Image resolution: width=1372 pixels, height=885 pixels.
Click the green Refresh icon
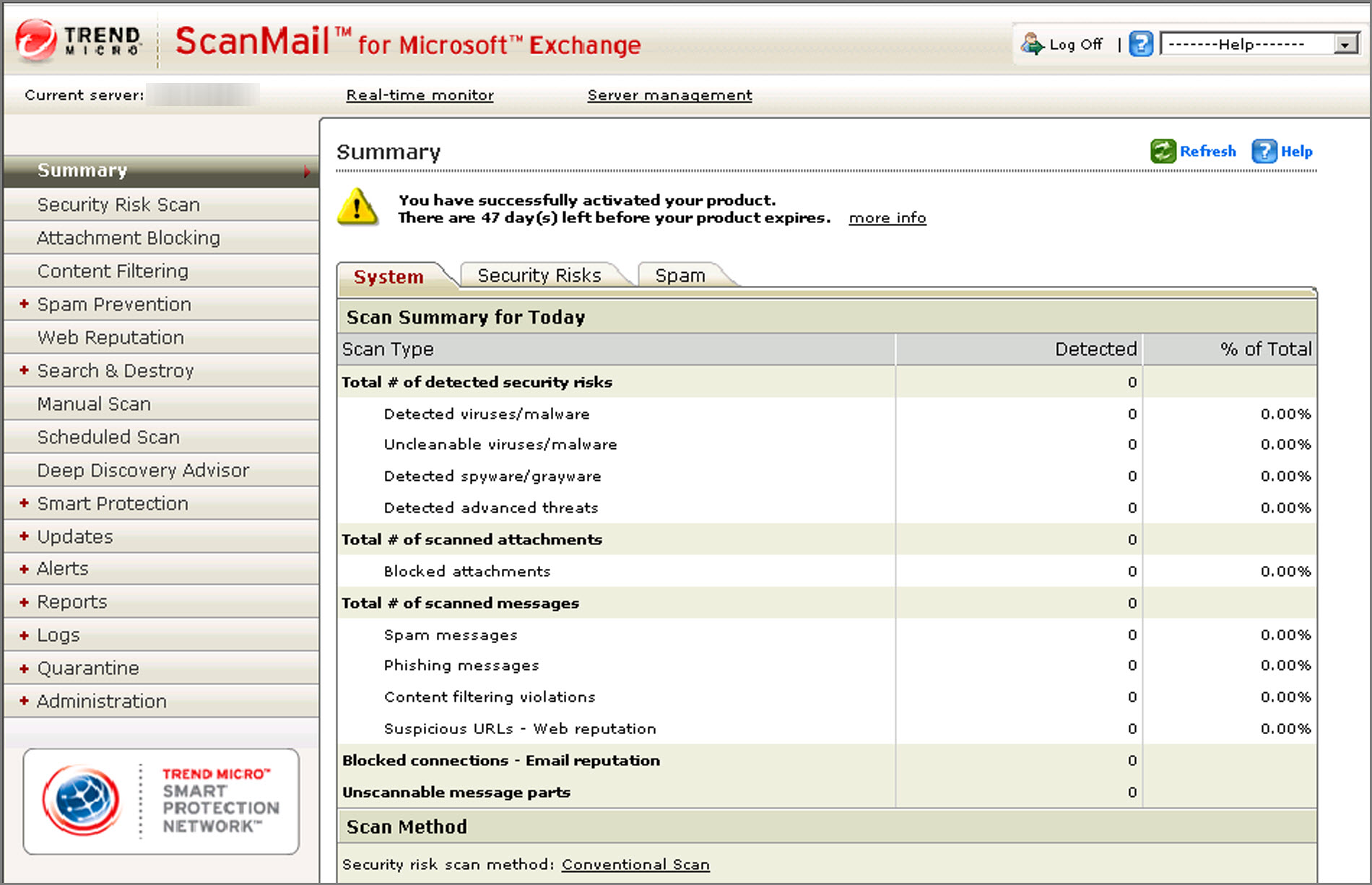click(1163, 152)
